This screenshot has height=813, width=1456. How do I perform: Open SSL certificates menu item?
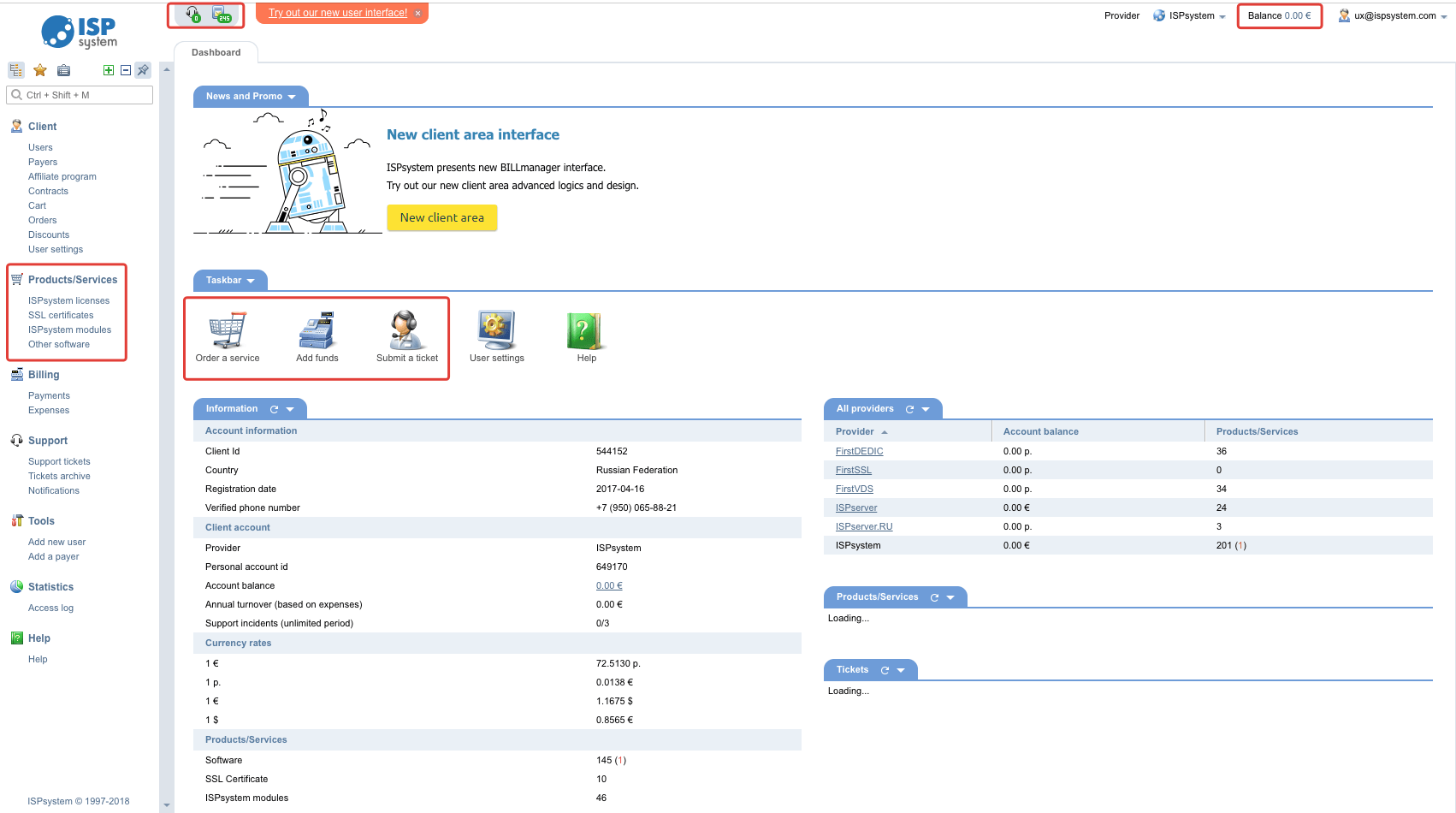(x=61, y=315)
